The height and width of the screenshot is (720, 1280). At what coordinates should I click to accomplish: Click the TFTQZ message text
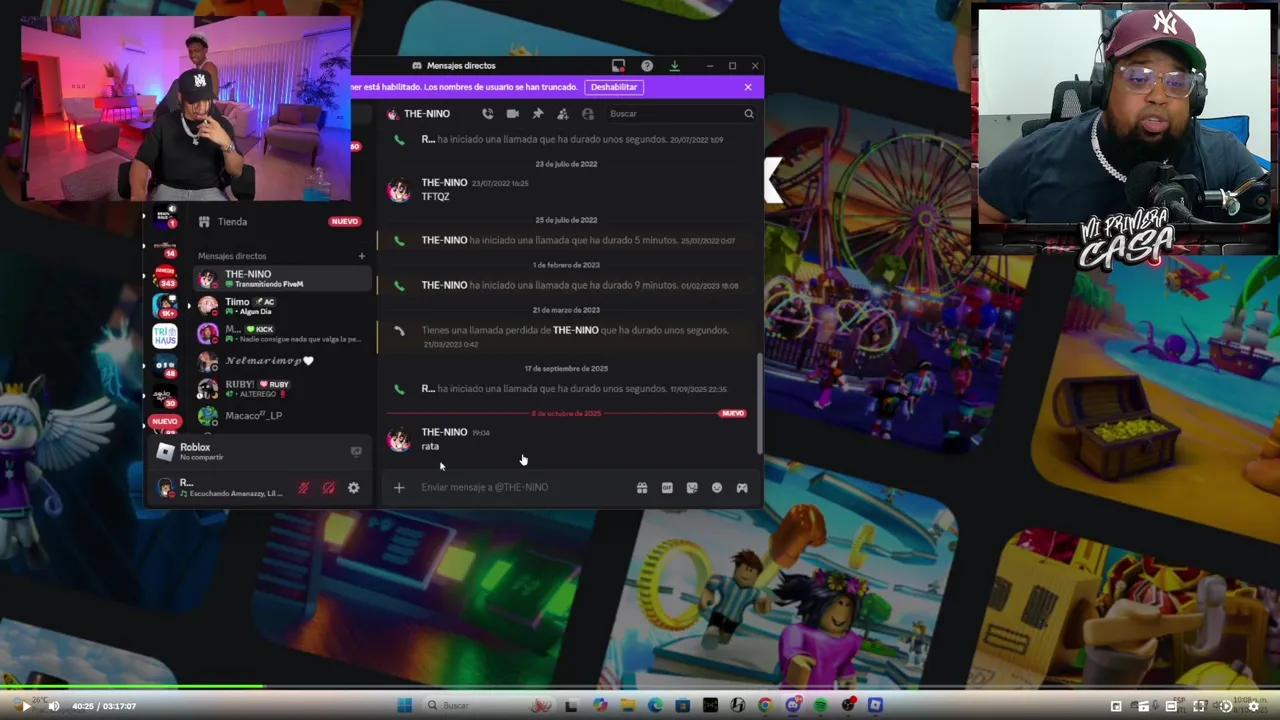click(x=435, y=197)
